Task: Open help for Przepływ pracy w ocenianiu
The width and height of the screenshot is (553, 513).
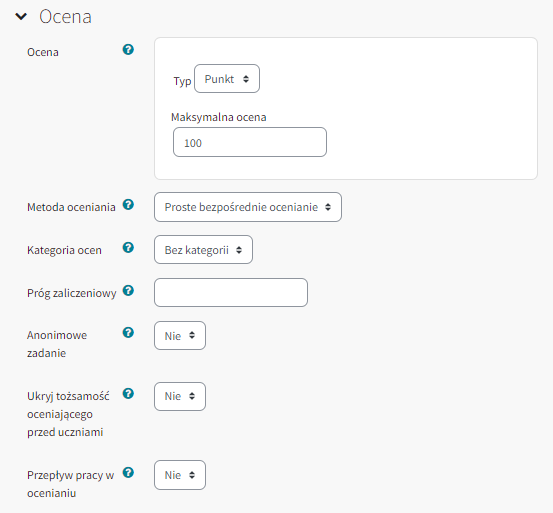Action: [x=128, y=472]
